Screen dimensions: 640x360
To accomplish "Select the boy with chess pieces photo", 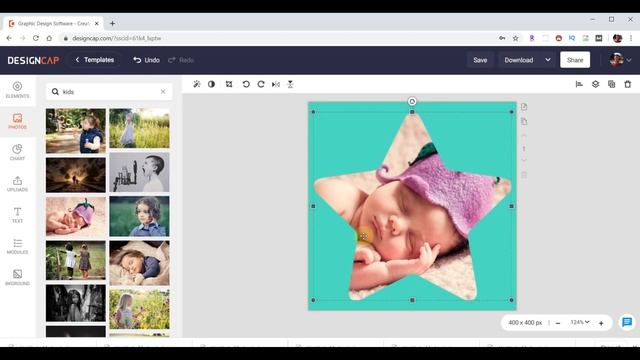I will [x=139, y=172].
